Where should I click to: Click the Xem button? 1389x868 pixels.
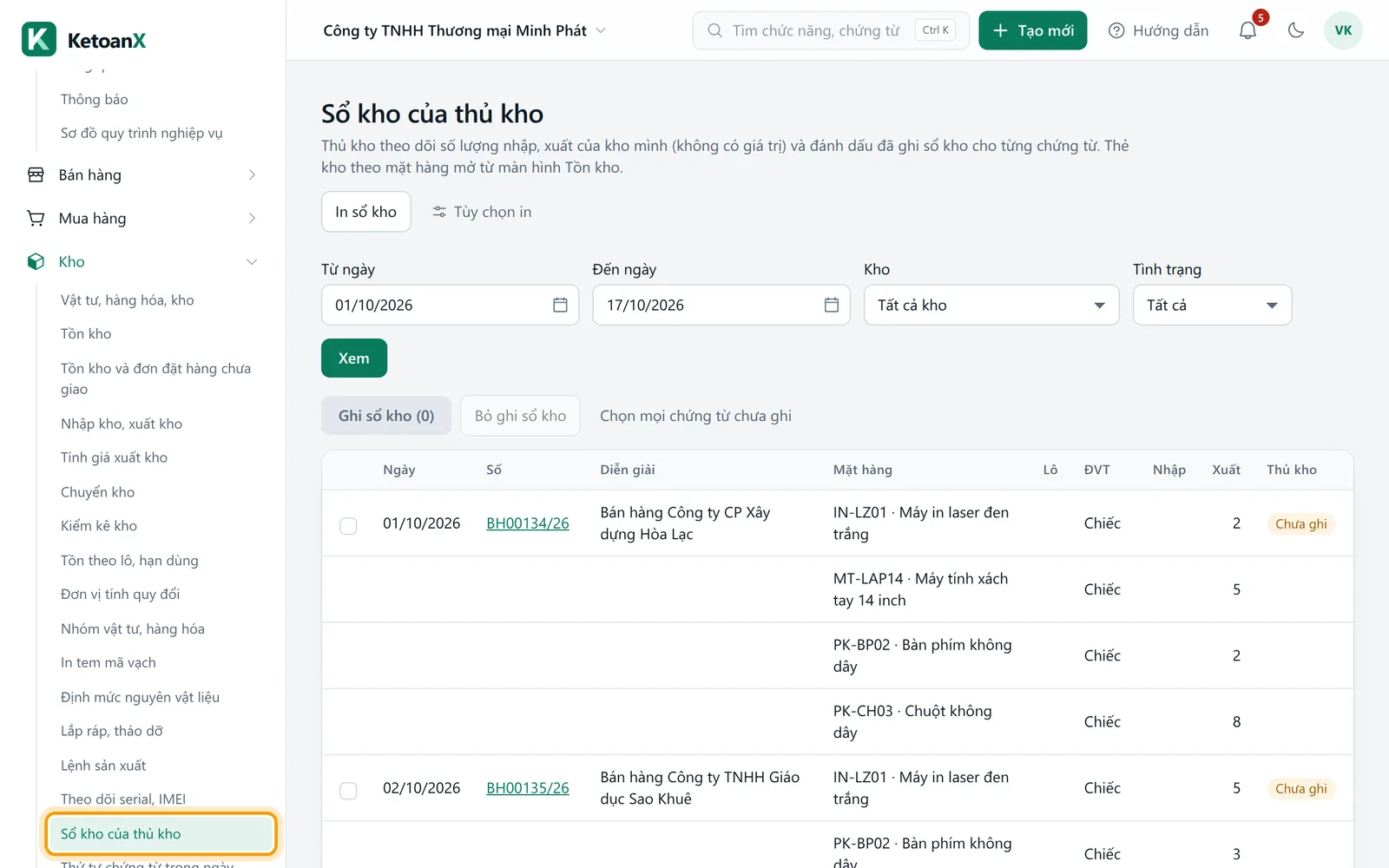(354, 358)
